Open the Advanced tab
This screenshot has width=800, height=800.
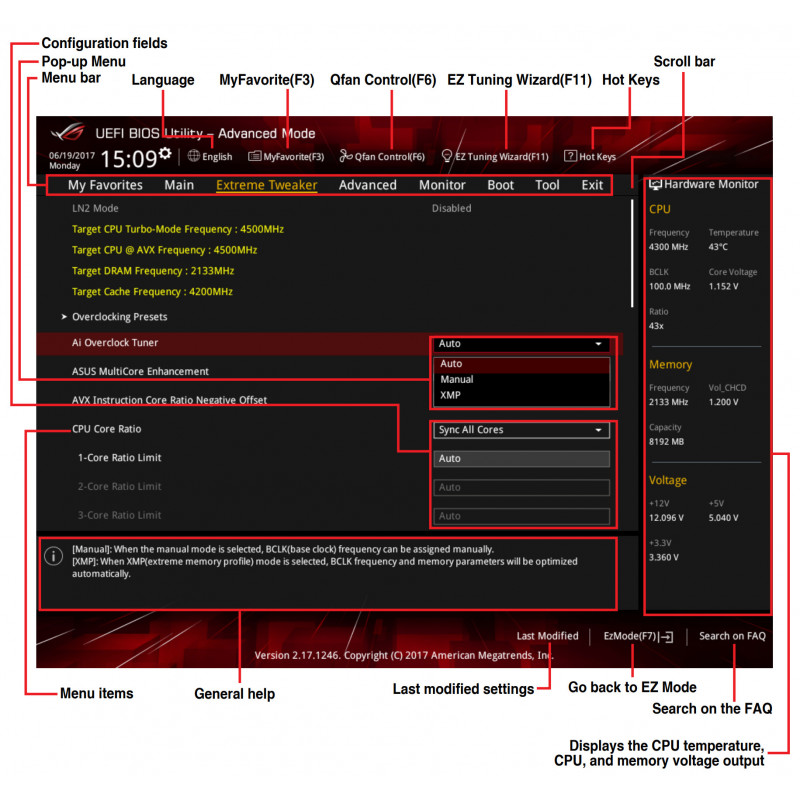(367, 185)
